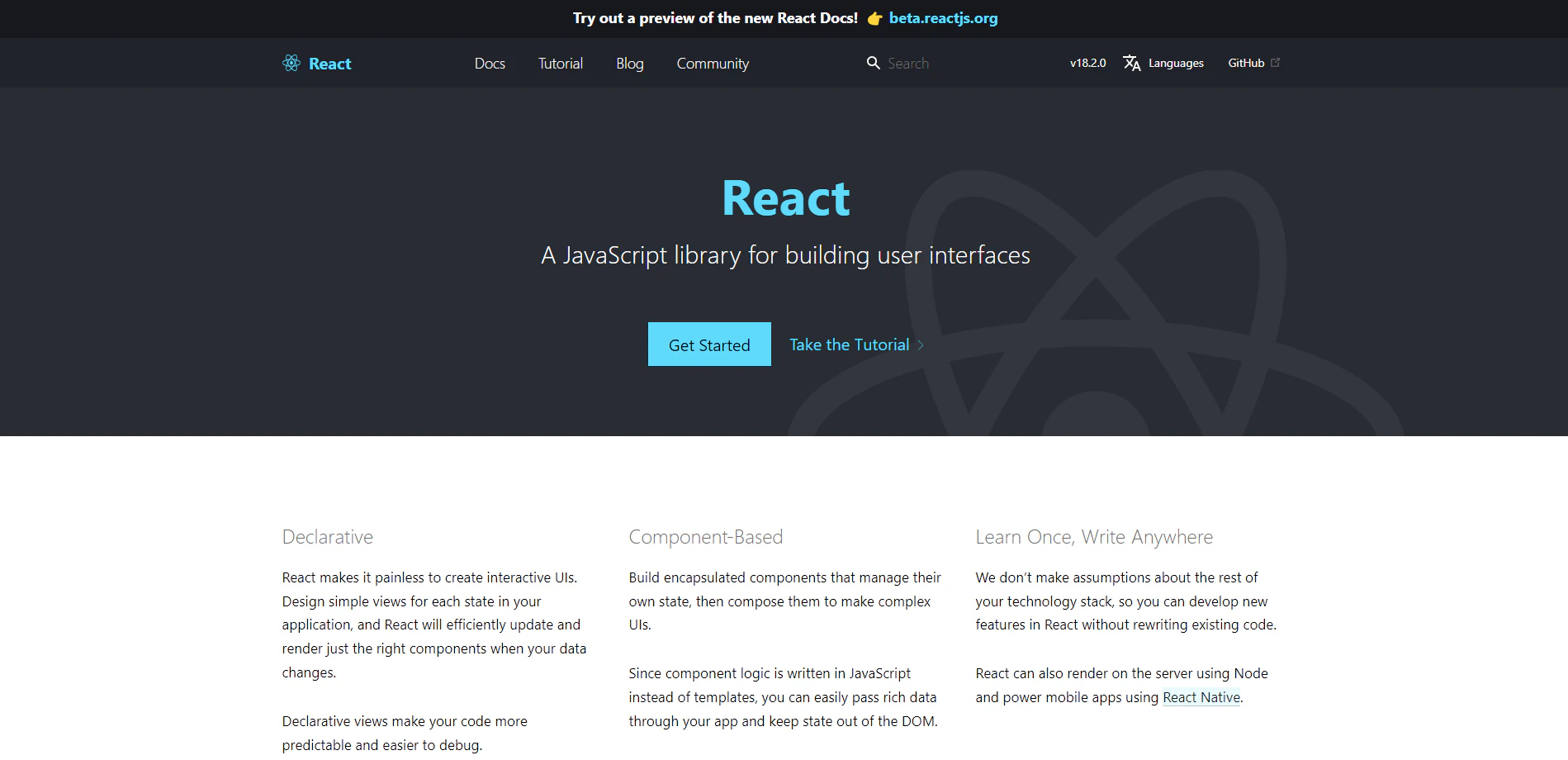Click the Get Started button
The height and width of the screenshot is (760, 1568).
click(709, 344)
